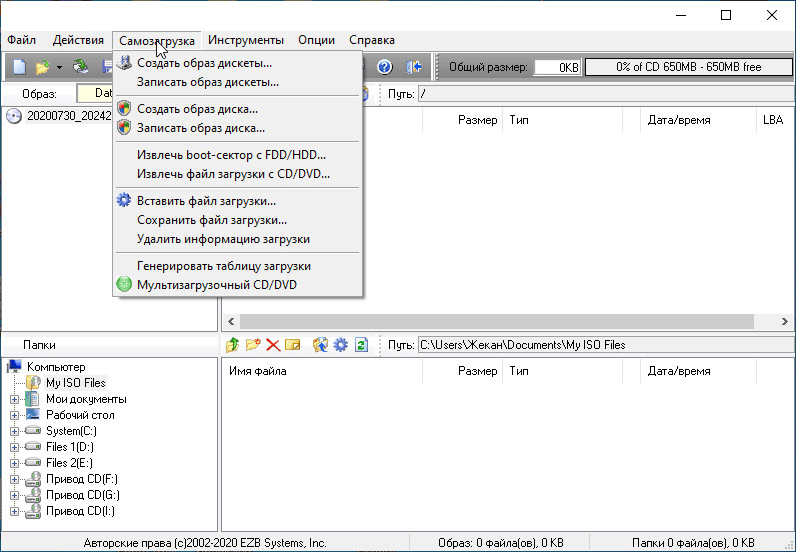The width and height of the screenshot is (796, 552).
Task: Click the Open image folder icon
Action: pyautogui.click(x=42, y=67)
